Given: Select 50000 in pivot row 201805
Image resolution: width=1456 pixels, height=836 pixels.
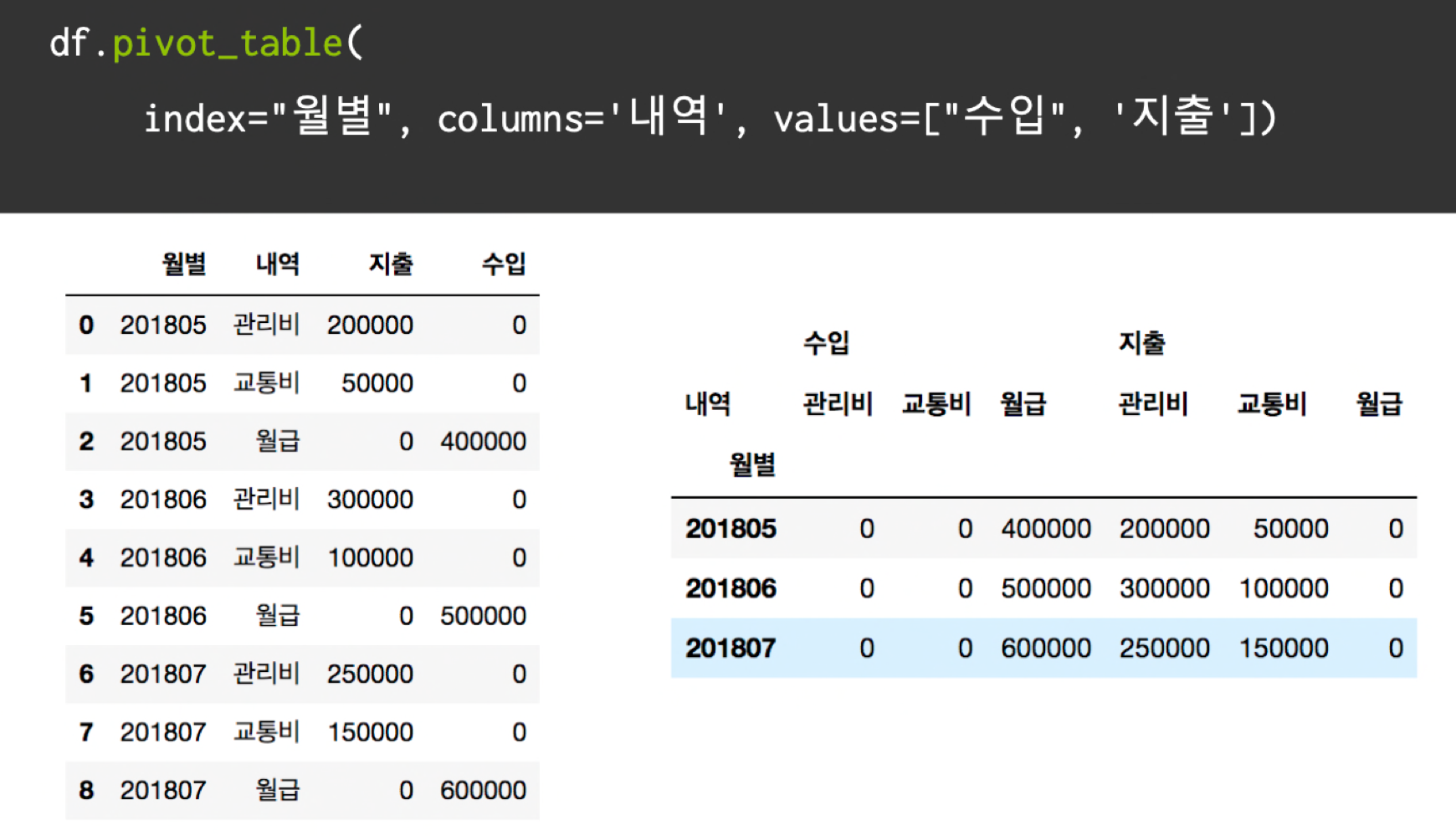Looking at the screenshot, I should [1291, 529].
